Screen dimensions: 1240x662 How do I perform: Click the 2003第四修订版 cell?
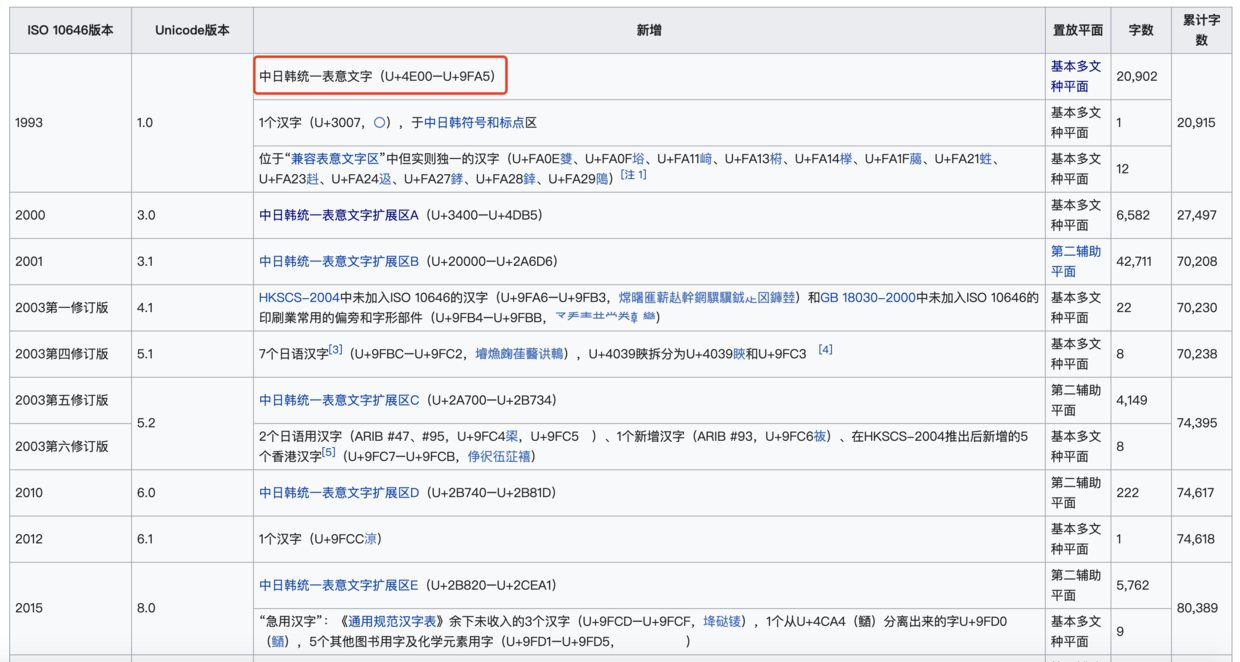pyautogui.click(x=70, y=354)
